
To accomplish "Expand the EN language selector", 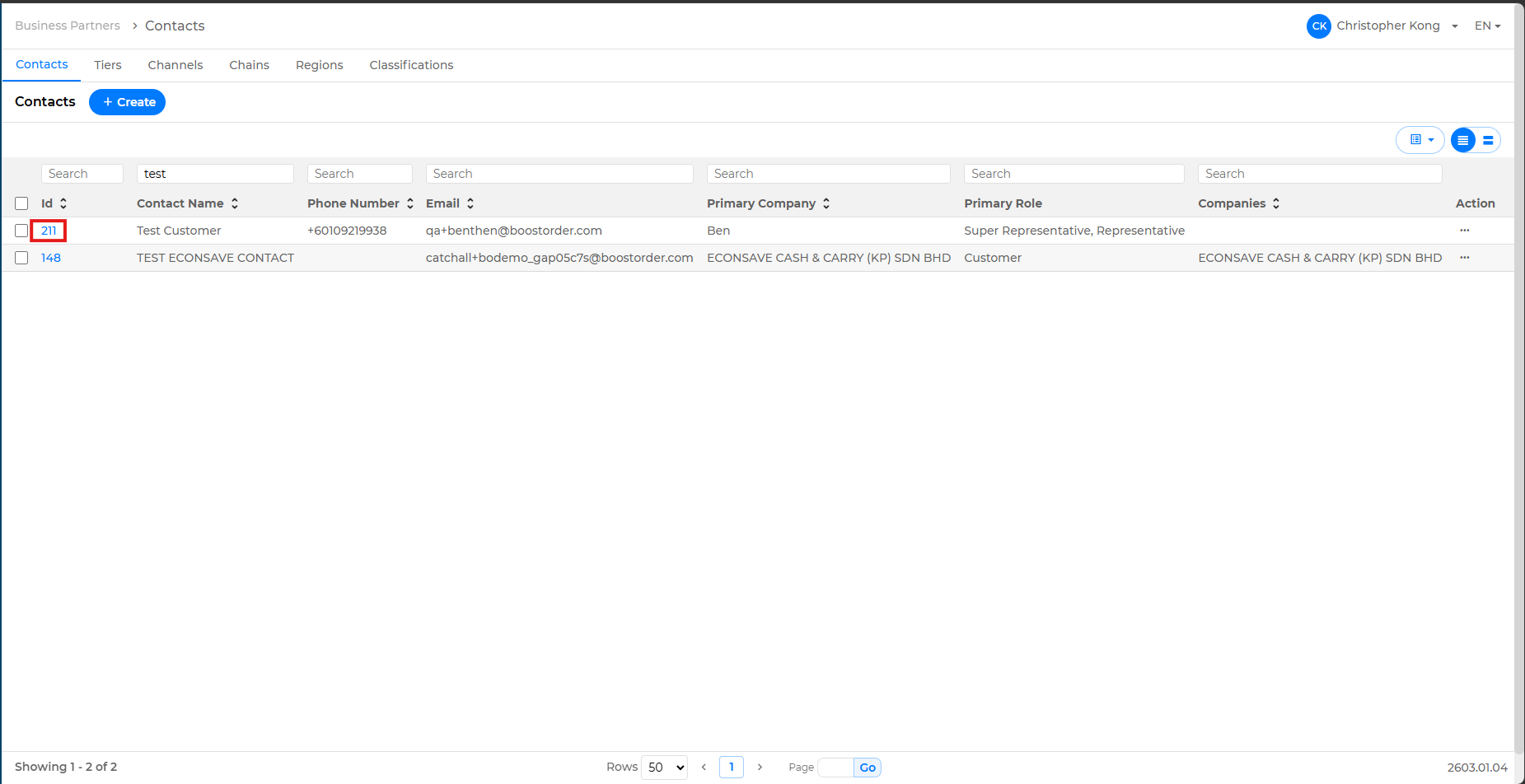I will point(1487,26).
